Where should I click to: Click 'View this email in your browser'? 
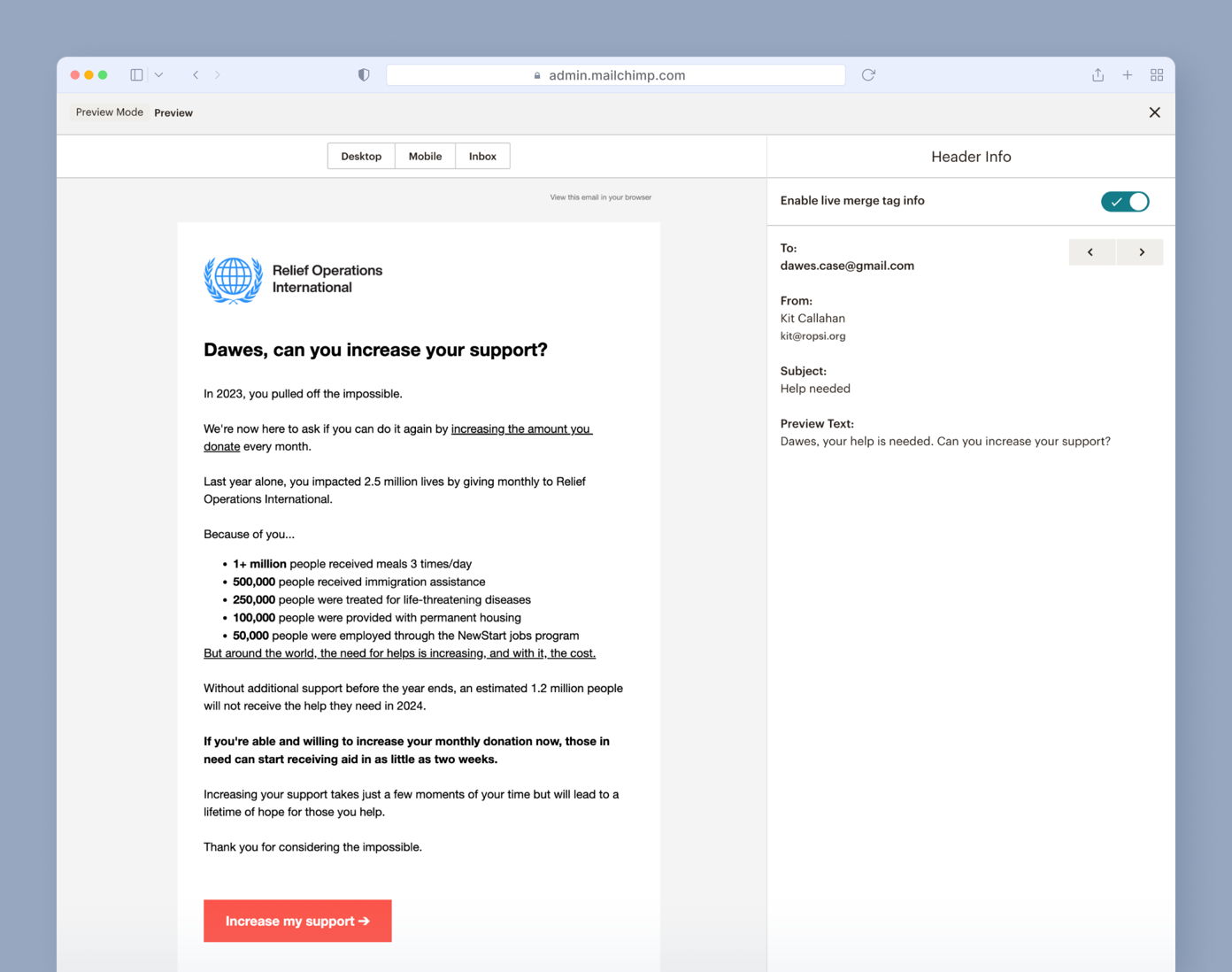[600, 197]
